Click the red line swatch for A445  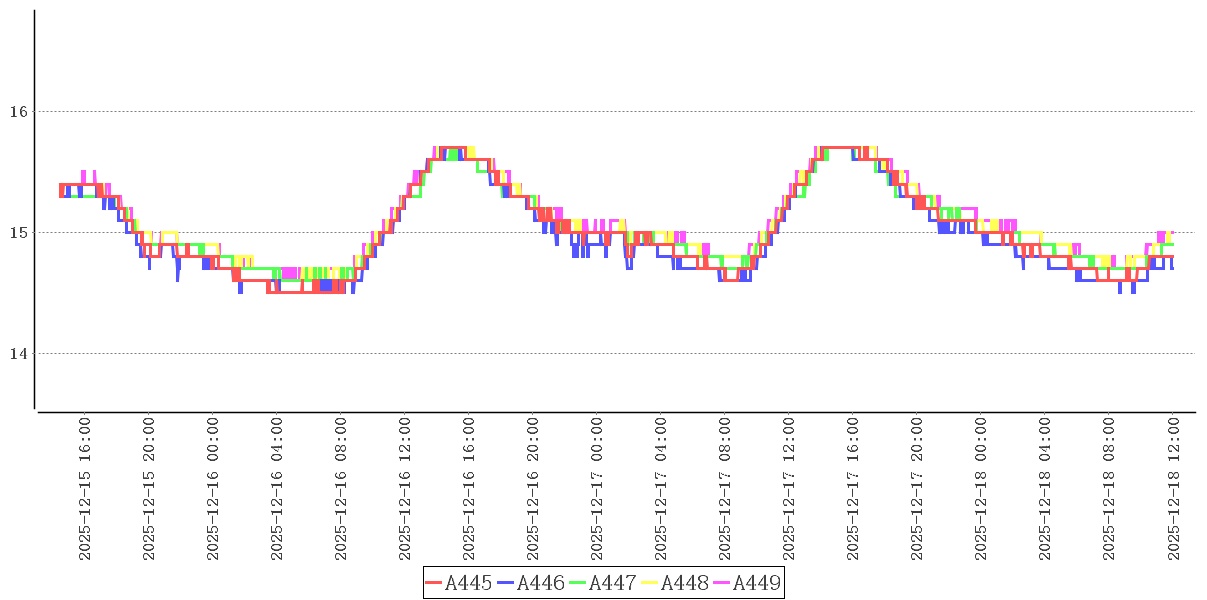coord(434,583)
